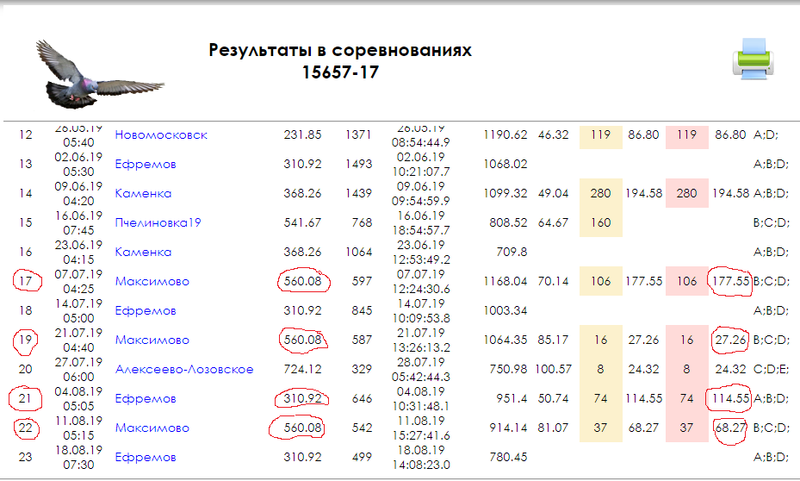Select the percent value 70.14
This screenshot has height=481, width=800.
click(553, 281)
